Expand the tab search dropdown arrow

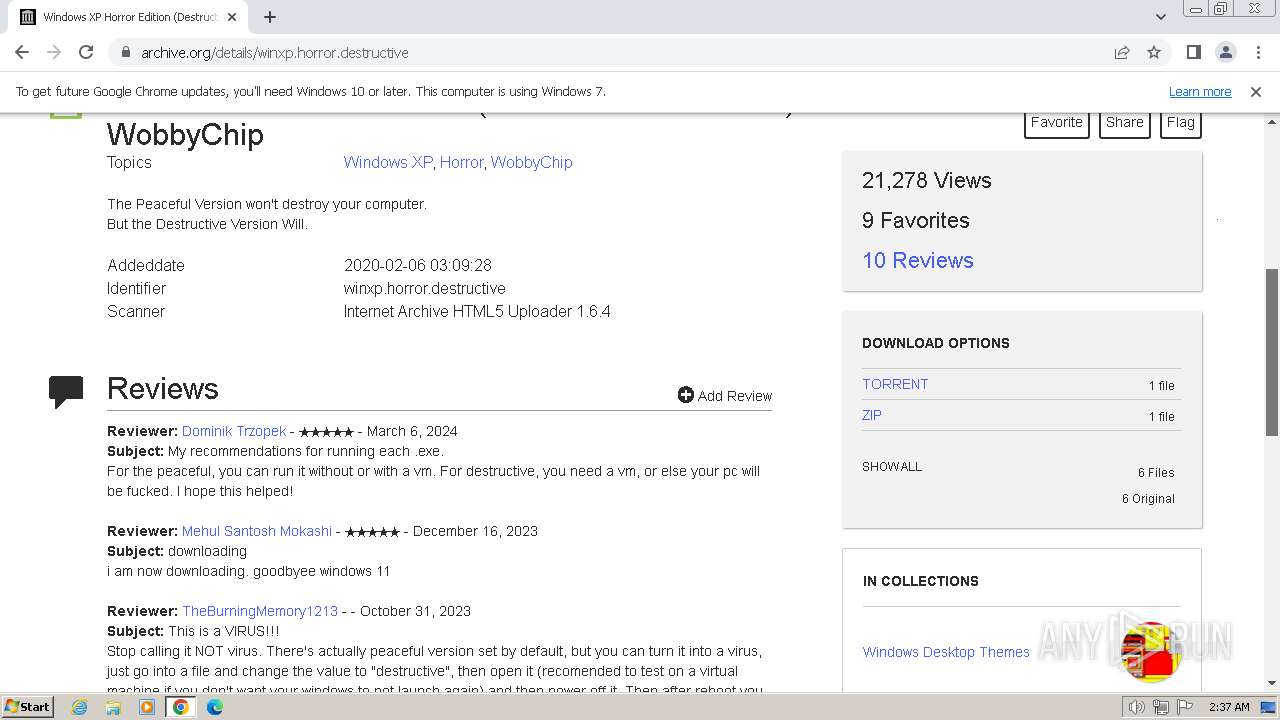click(x=1160, y=17)
